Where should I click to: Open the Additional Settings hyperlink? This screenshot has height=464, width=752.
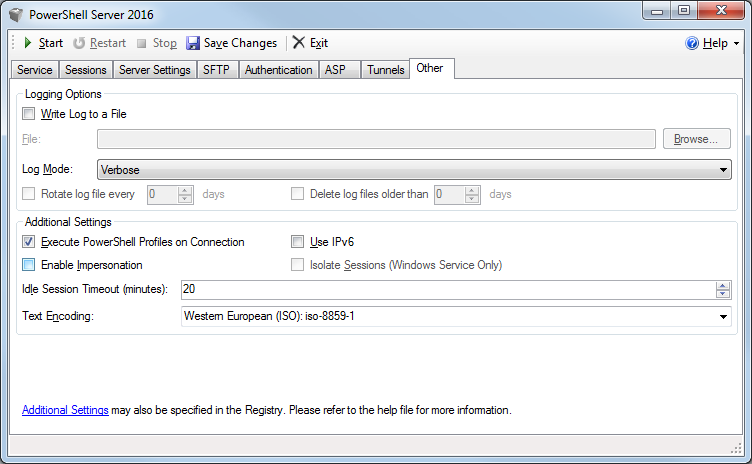pyautogui.click(x=65, y=410)
